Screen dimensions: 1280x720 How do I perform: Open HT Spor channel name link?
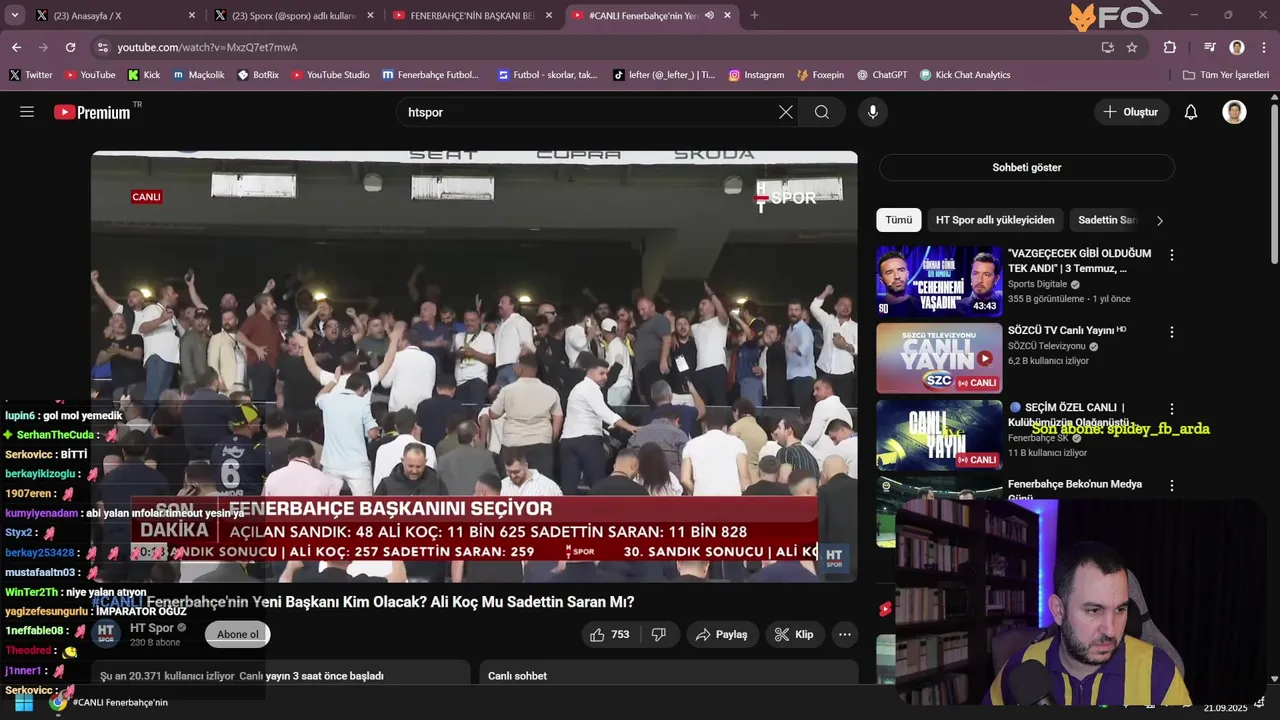click(x=152, y=628)
